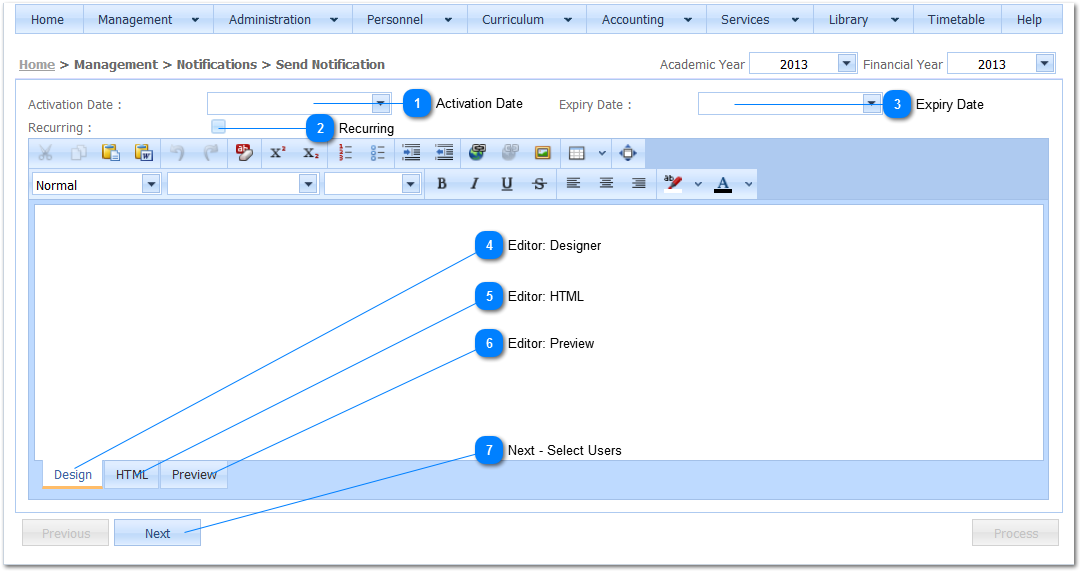Open the Curriculum menu
The image size is (1082, 573).
[526, 19]
